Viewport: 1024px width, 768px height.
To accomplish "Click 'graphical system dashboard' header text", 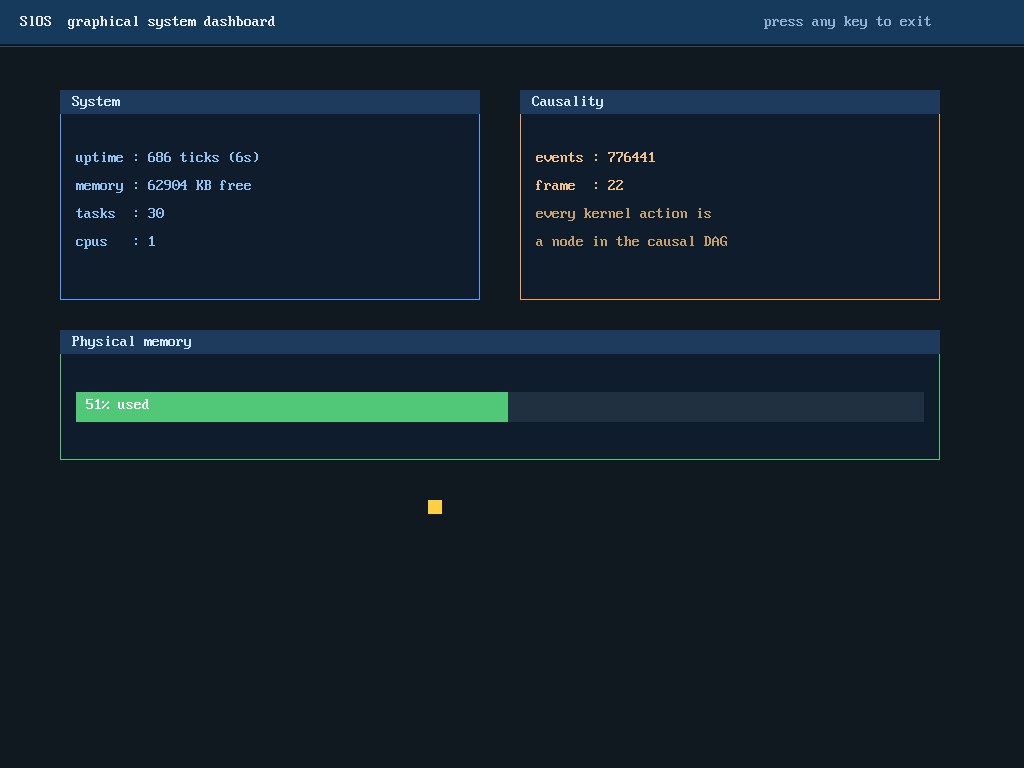I will pyautogui.click(x=171, y=22).
